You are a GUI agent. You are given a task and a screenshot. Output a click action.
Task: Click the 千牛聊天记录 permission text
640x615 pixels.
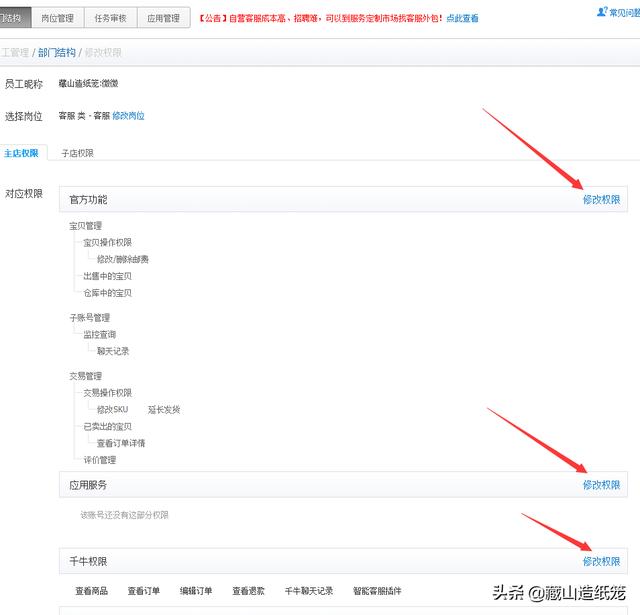pyautogui.click(x=309, y=591)
